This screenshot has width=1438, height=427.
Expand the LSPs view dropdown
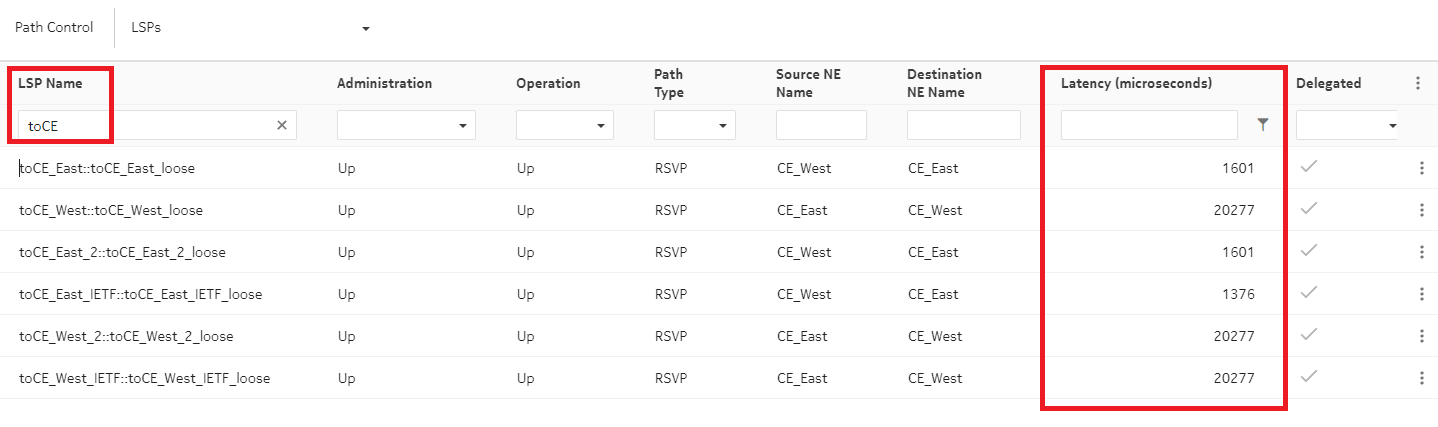pos(366,28)
